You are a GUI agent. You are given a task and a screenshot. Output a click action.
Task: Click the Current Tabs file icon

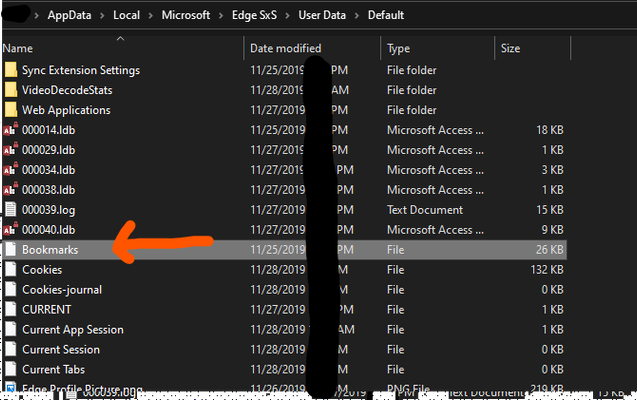(11, 369)
